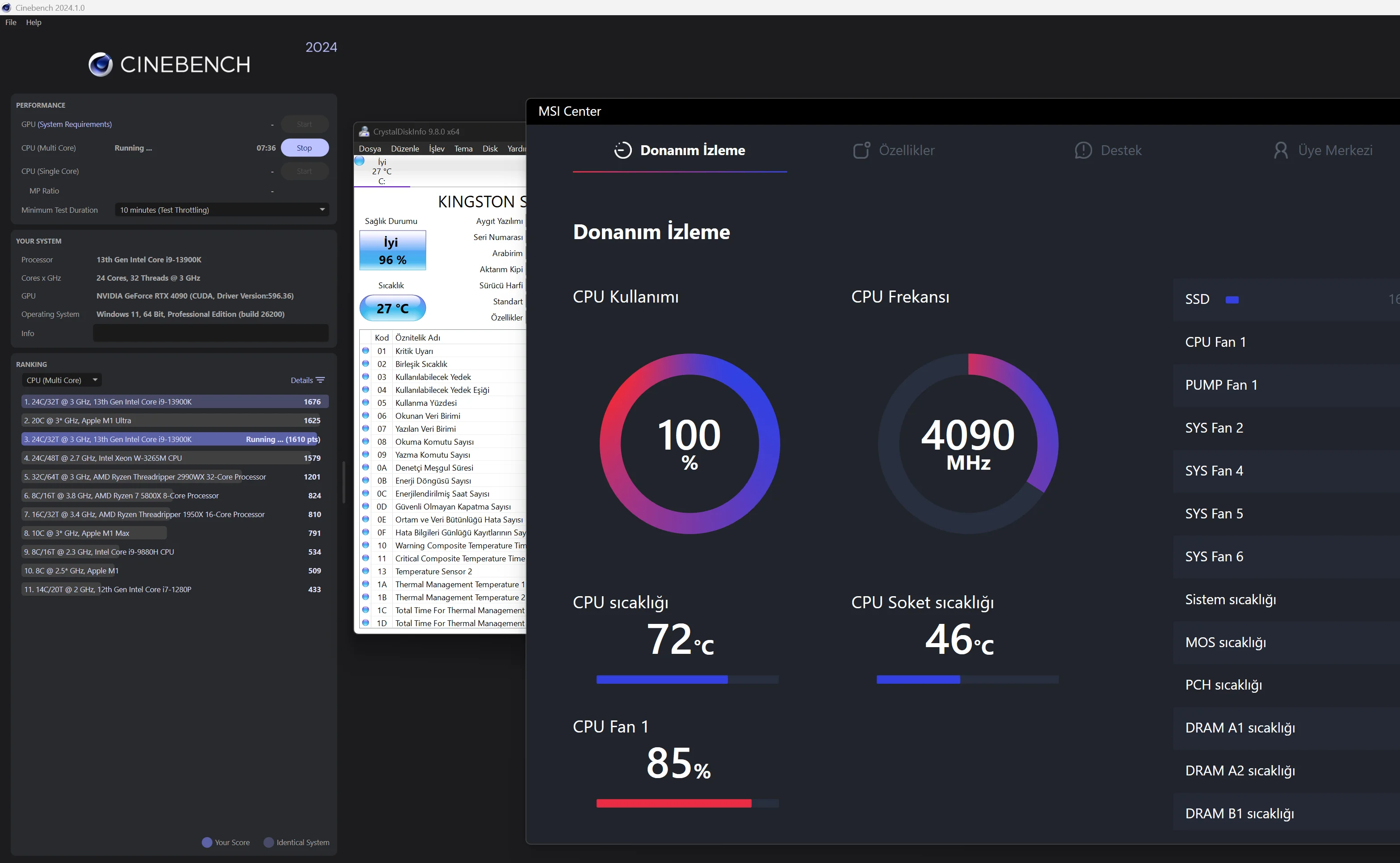This screenshot has width=1400, height=863.
Task: Click the CPU Soket sıcaklığı bar
Action: click(967, 679)
